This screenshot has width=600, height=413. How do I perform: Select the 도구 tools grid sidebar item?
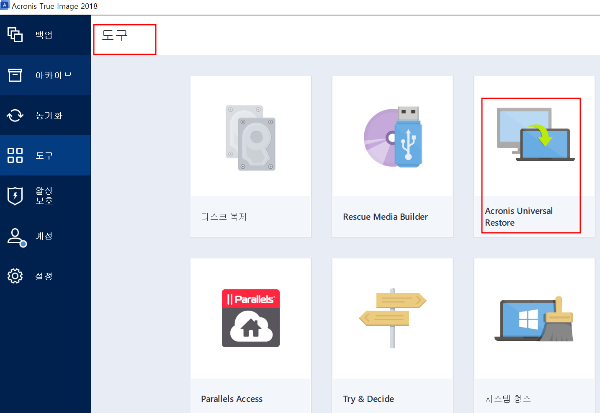pos(45,155)
